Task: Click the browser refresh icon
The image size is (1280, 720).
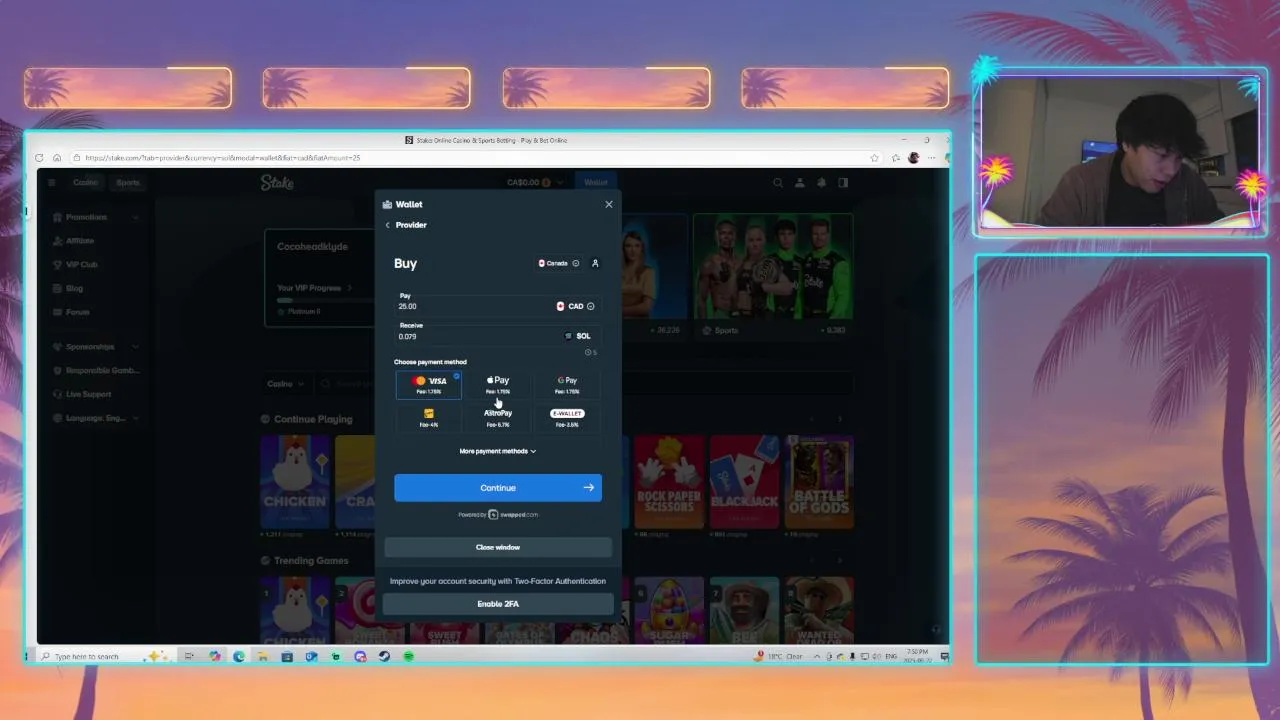Action: [x=39, y=158]
